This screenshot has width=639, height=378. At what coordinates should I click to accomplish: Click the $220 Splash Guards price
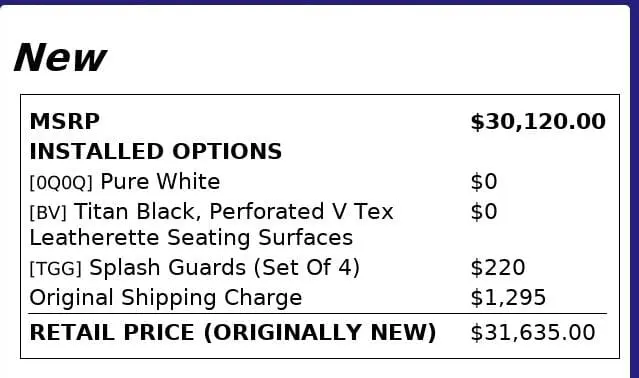(498, 268)
